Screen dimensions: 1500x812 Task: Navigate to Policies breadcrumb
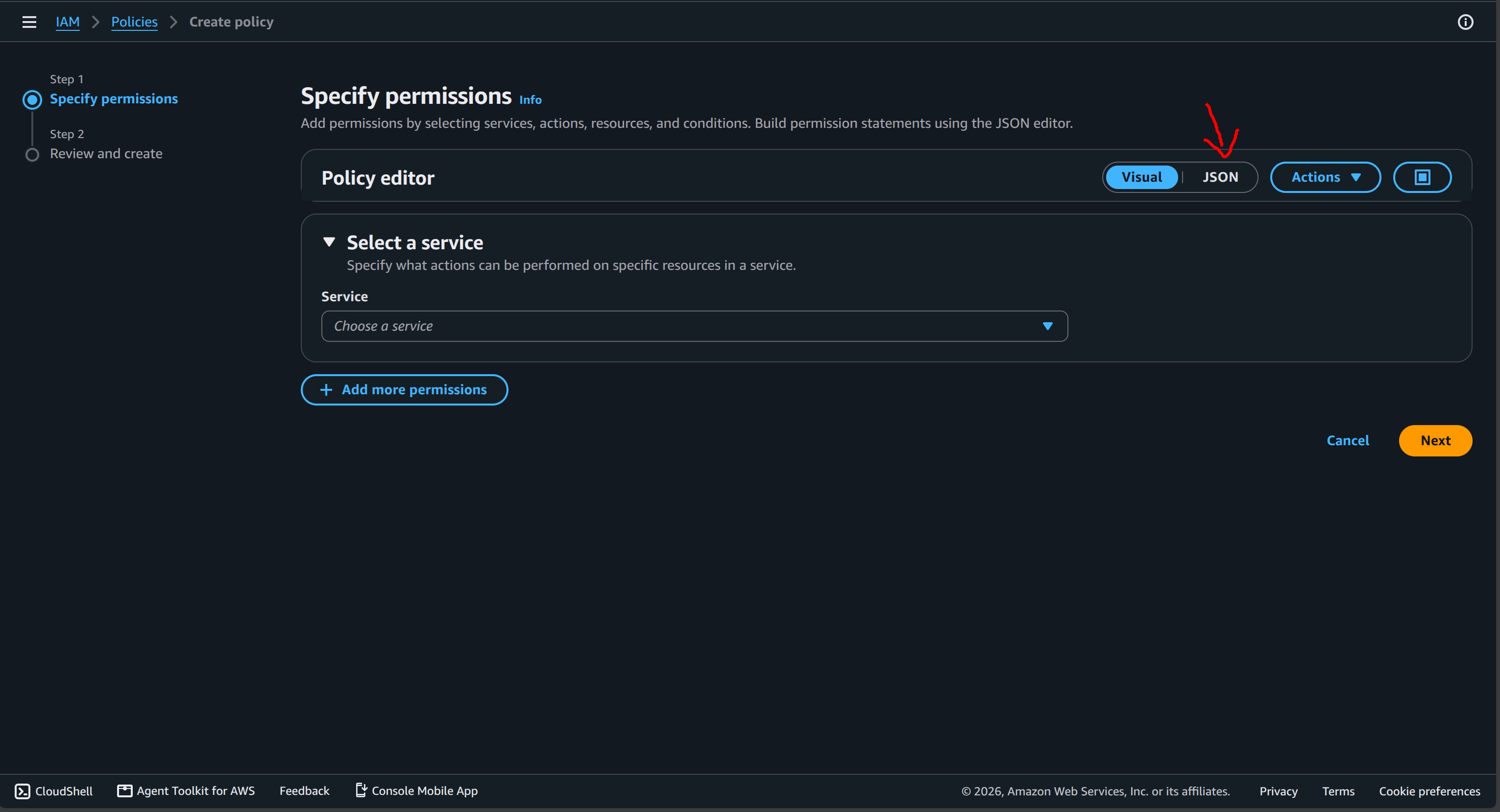tap(134, 22)
